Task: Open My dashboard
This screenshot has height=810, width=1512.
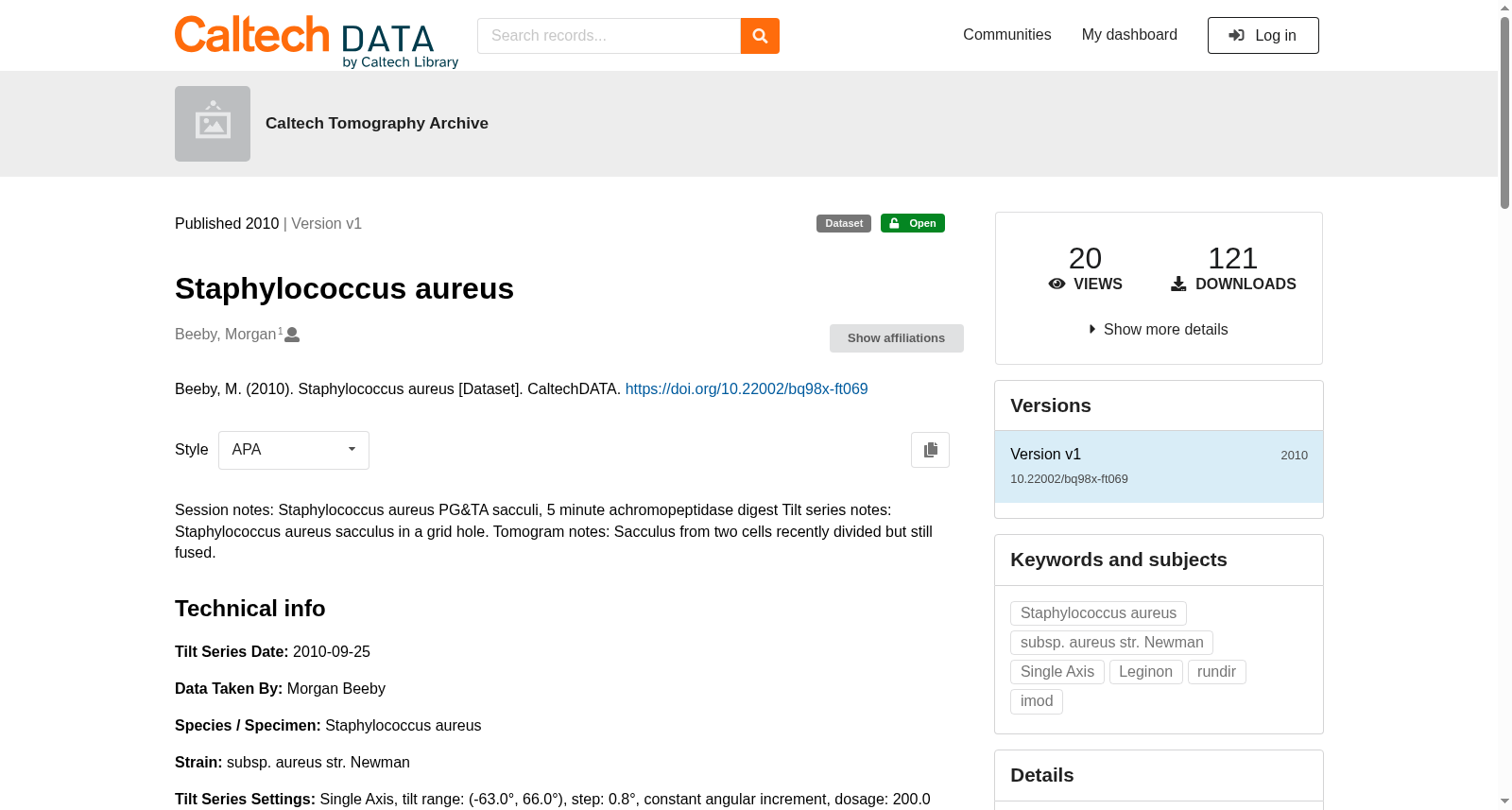Action: 1129,35
